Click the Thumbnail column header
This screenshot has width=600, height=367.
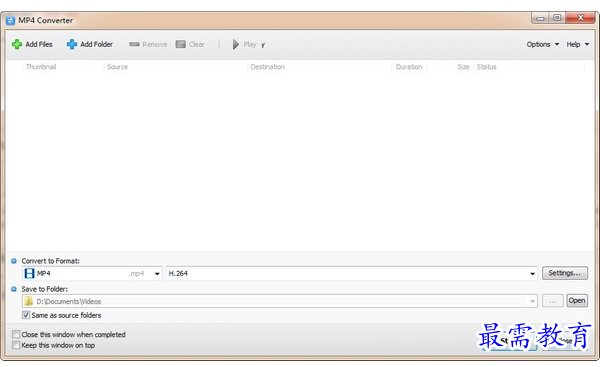pos(41,67)
